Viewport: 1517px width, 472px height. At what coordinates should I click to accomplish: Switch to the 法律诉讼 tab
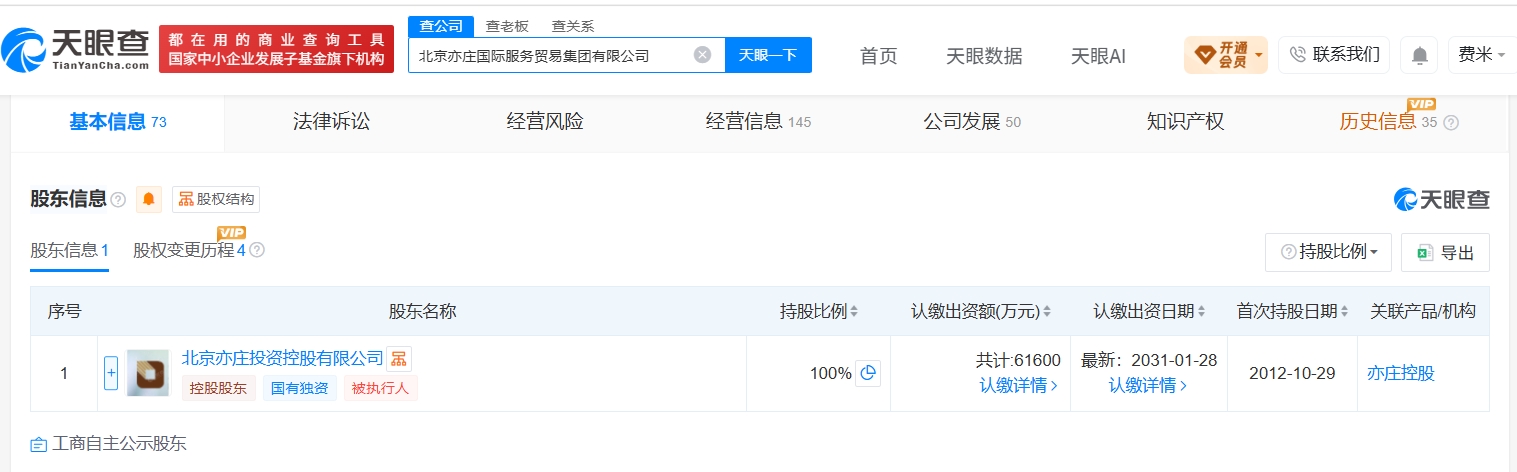coord(331,122)
